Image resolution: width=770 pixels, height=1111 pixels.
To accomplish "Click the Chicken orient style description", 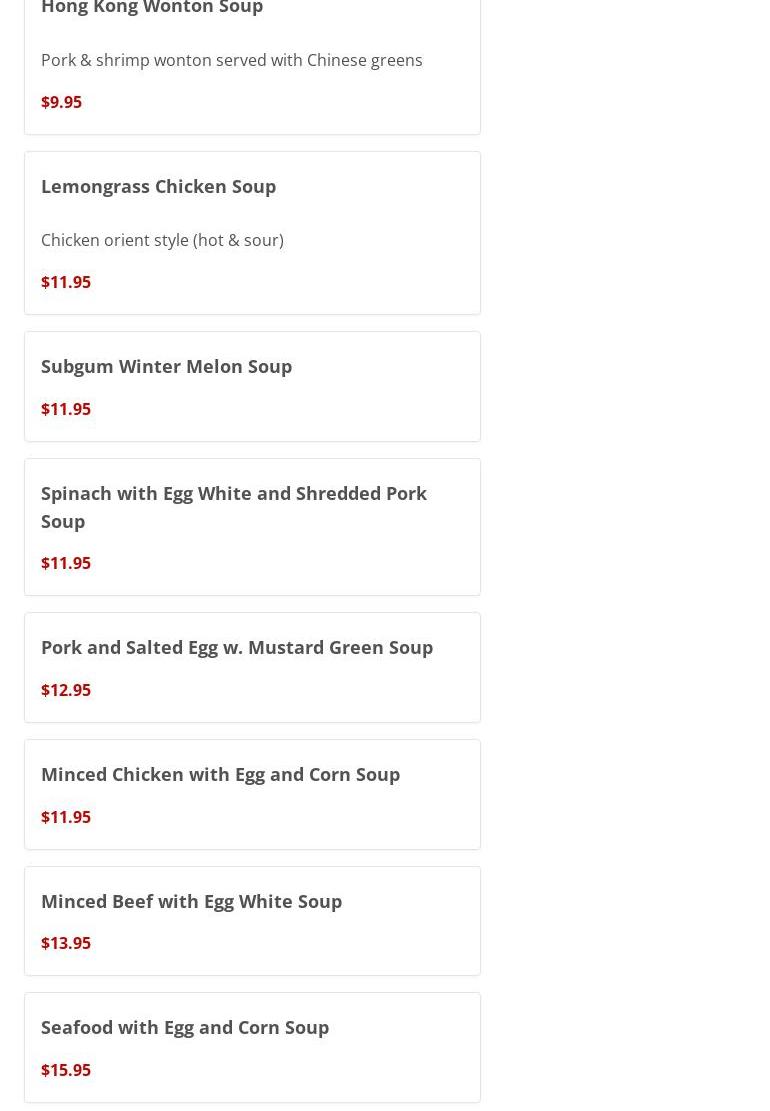I will pos(162,240).
